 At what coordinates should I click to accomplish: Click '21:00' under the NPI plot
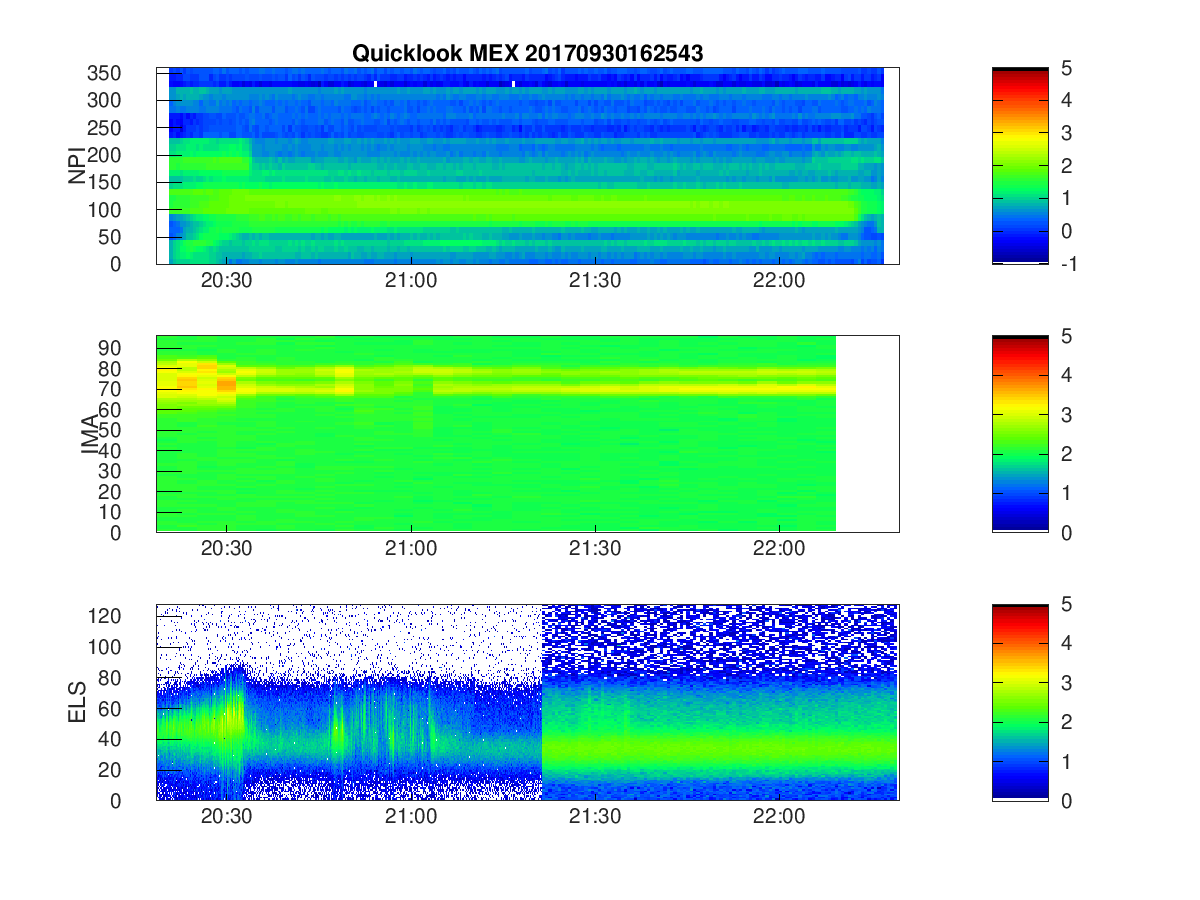tap(411, 281)
